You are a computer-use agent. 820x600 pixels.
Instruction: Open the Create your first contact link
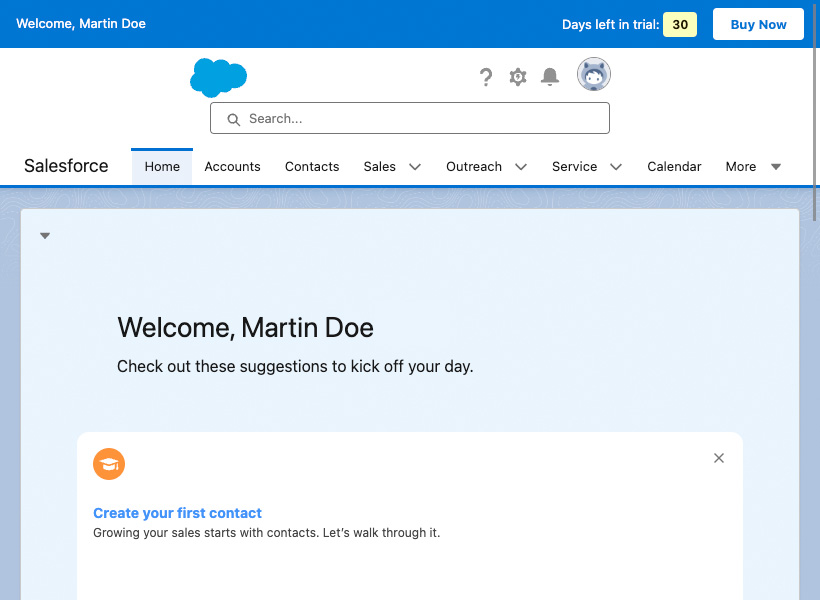pyautogui.click(x=177, y=513)
